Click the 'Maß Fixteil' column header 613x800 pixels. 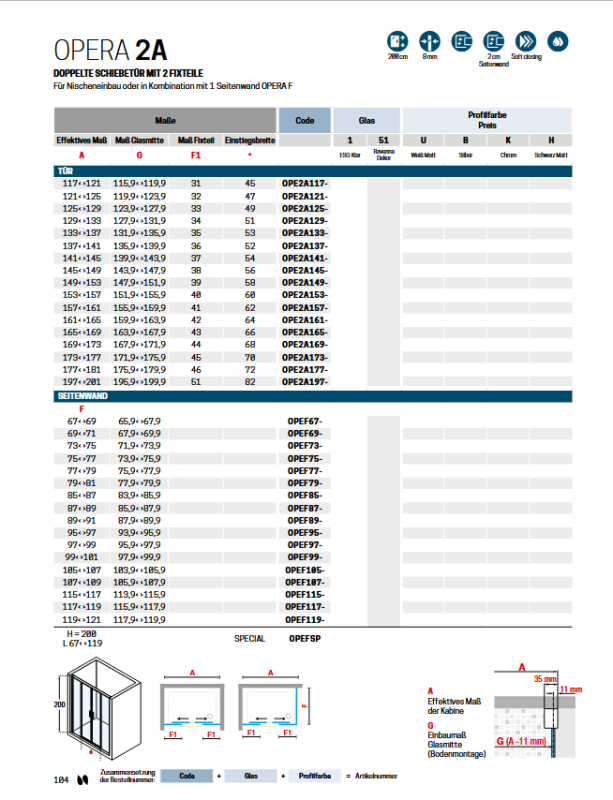click(x=196, y=140)
